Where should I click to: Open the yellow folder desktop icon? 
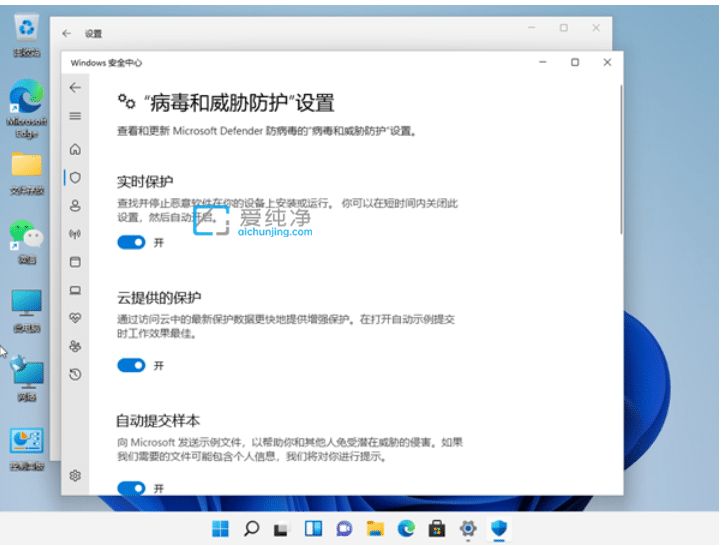coord(27,173)
